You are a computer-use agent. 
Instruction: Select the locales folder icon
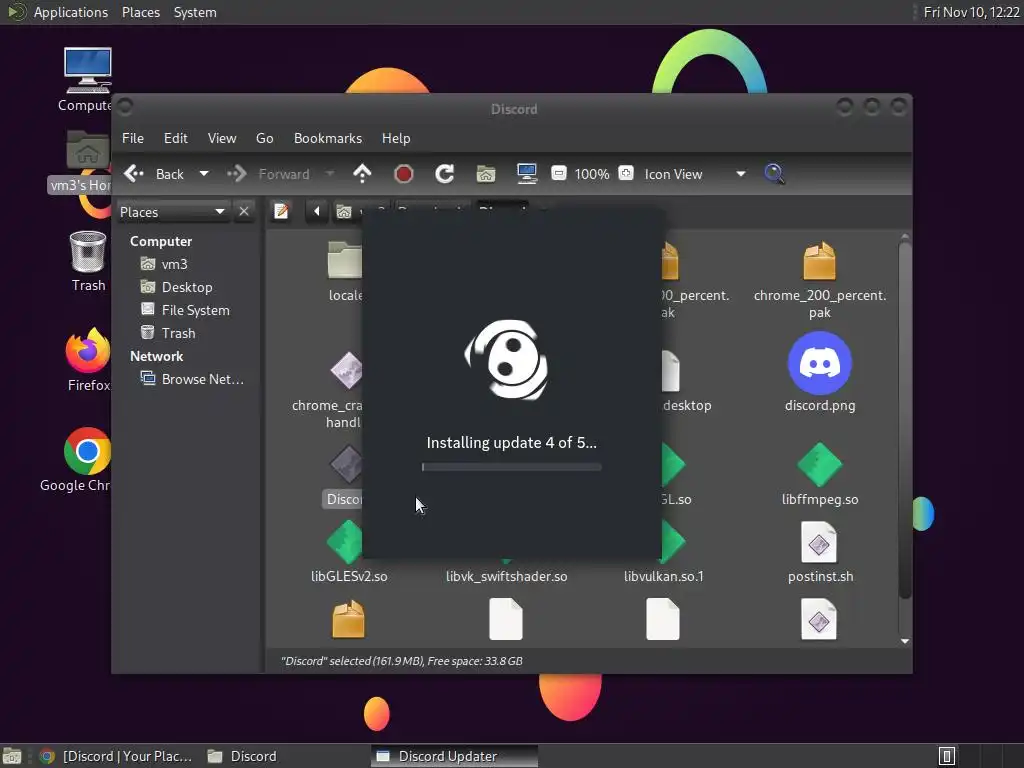coord(345,260)
